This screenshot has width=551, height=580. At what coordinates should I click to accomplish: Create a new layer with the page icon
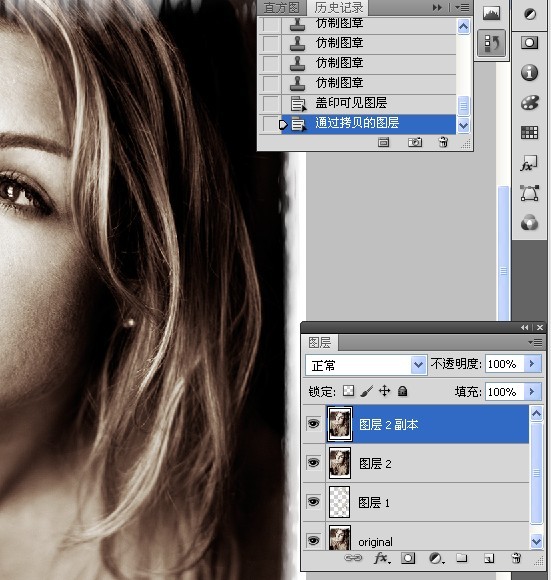pos(489,558)
